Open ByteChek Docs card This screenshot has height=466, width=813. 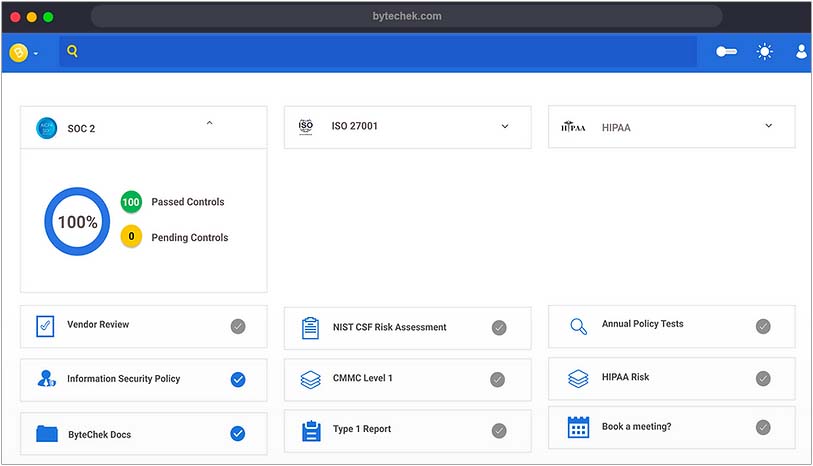click(x=144, y=434)
